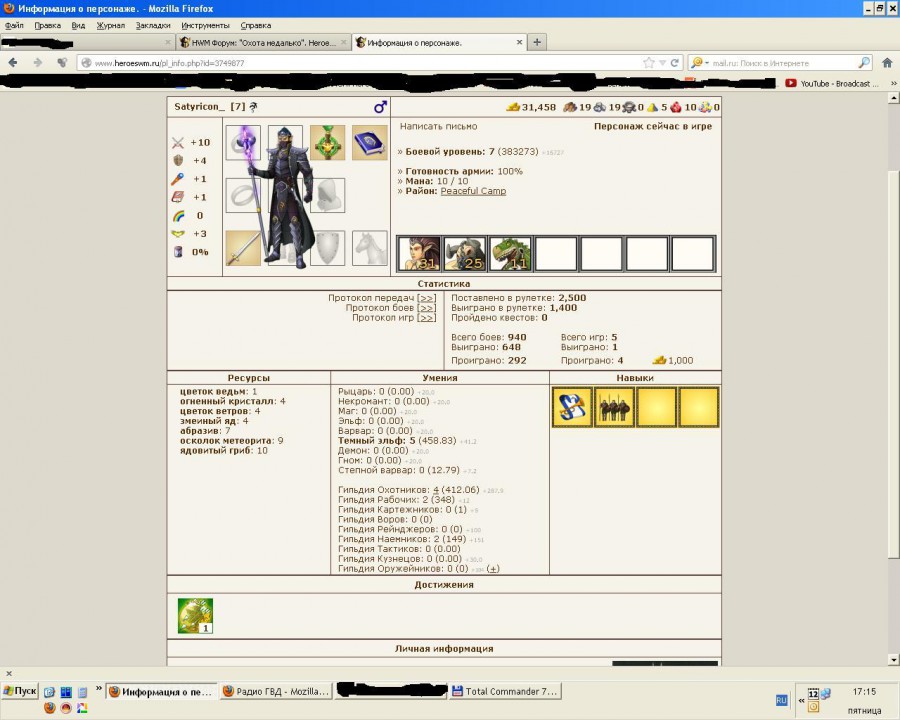The height and width of the screenshot is (720, 900).
Task: Click the yellow sulfur pile icon
Action: [652, 107]
